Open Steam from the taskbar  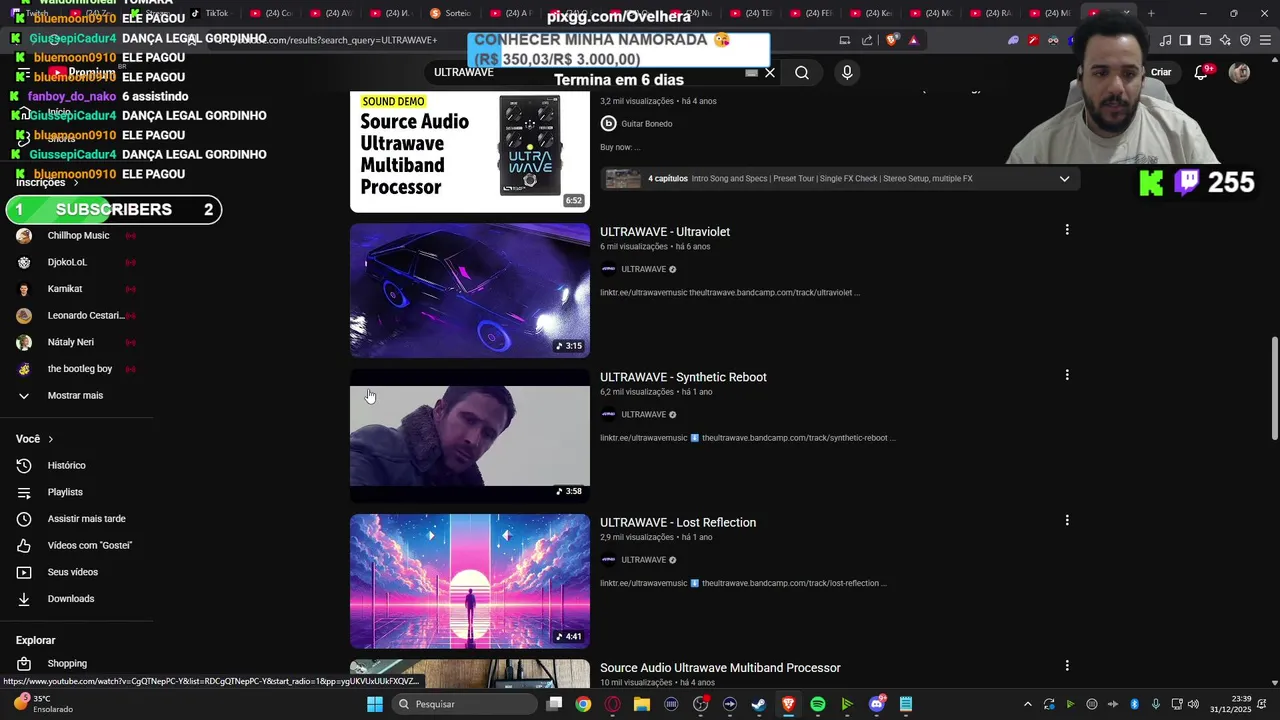[759, 704]
